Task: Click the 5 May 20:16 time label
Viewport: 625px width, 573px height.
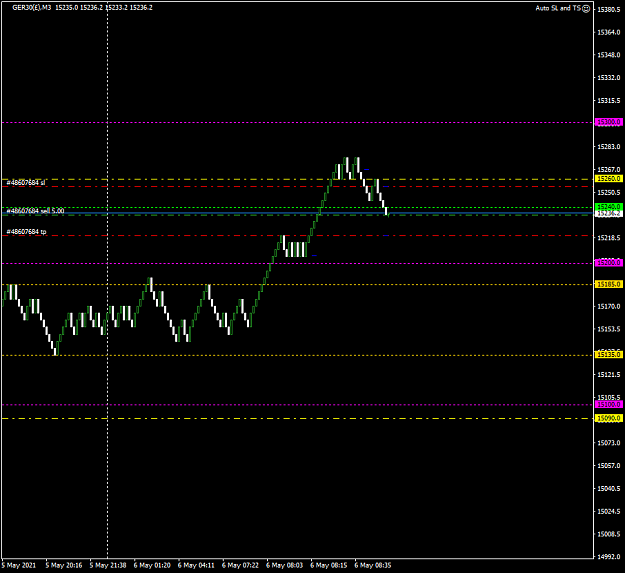Action: [x=64, y=565]
